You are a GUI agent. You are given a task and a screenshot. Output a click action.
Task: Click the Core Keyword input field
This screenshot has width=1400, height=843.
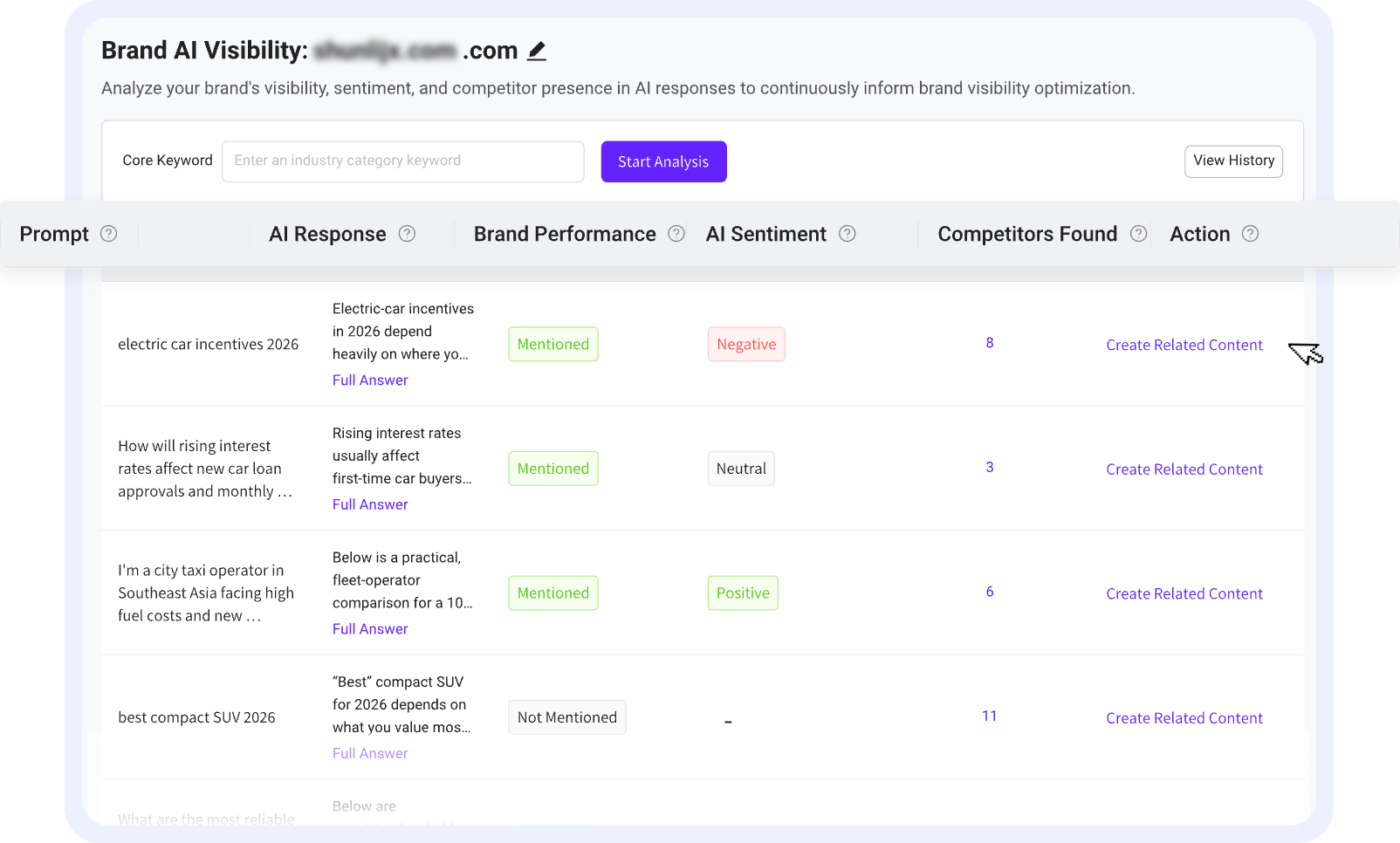(x=402, y=161)
